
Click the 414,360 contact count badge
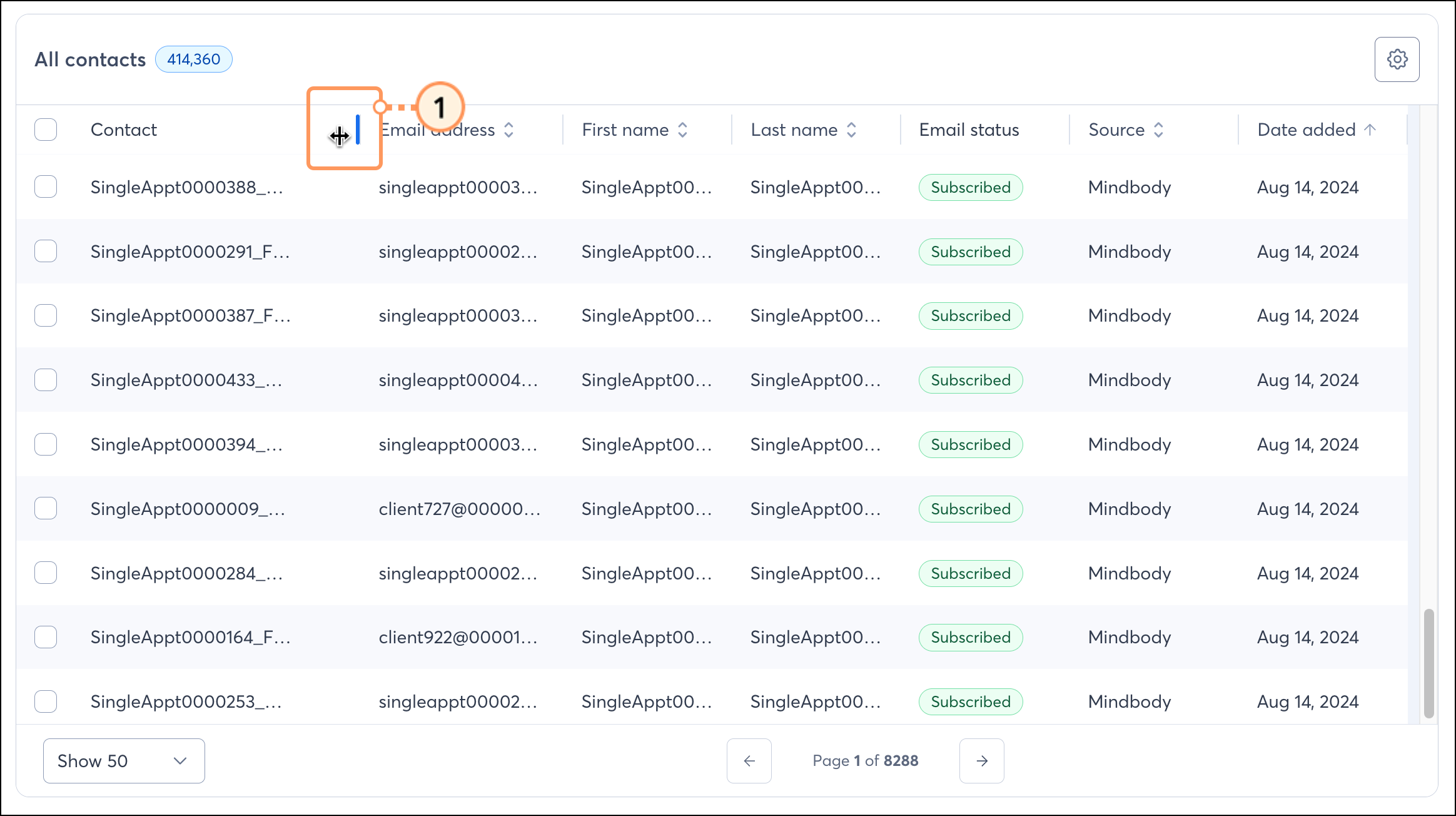pyautogui.click(x=193, y=59)
